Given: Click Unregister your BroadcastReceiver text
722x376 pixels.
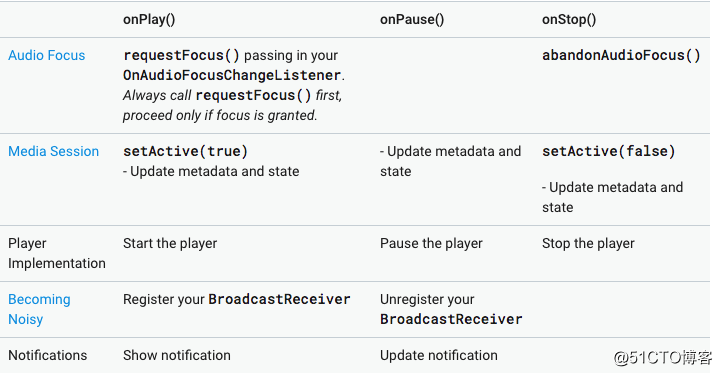Looking at the screenshot, I should [451, 309].
